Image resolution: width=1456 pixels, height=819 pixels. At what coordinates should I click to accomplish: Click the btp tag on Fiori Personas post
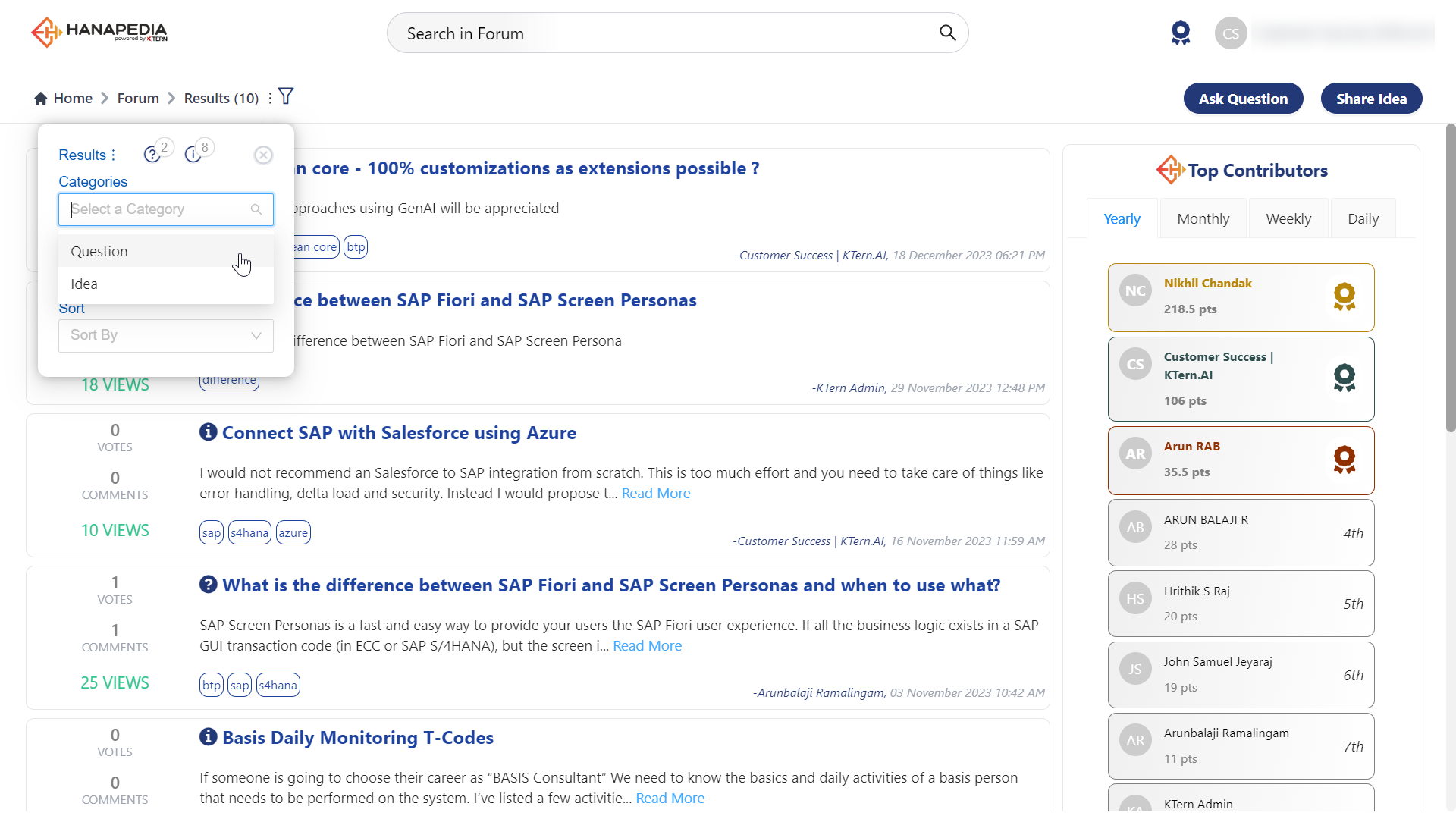point(212,685)
